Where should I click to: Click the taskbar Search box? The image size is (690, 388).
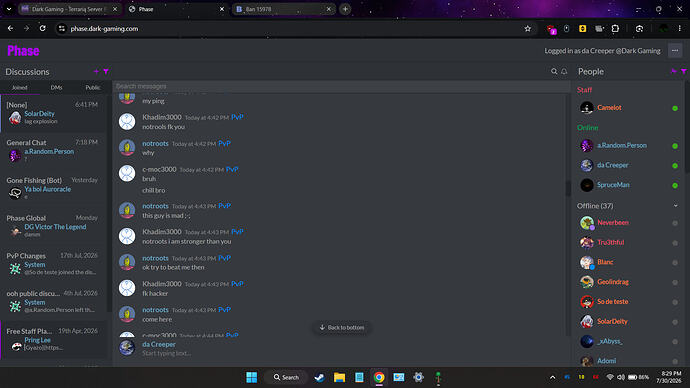pos(286,377)
